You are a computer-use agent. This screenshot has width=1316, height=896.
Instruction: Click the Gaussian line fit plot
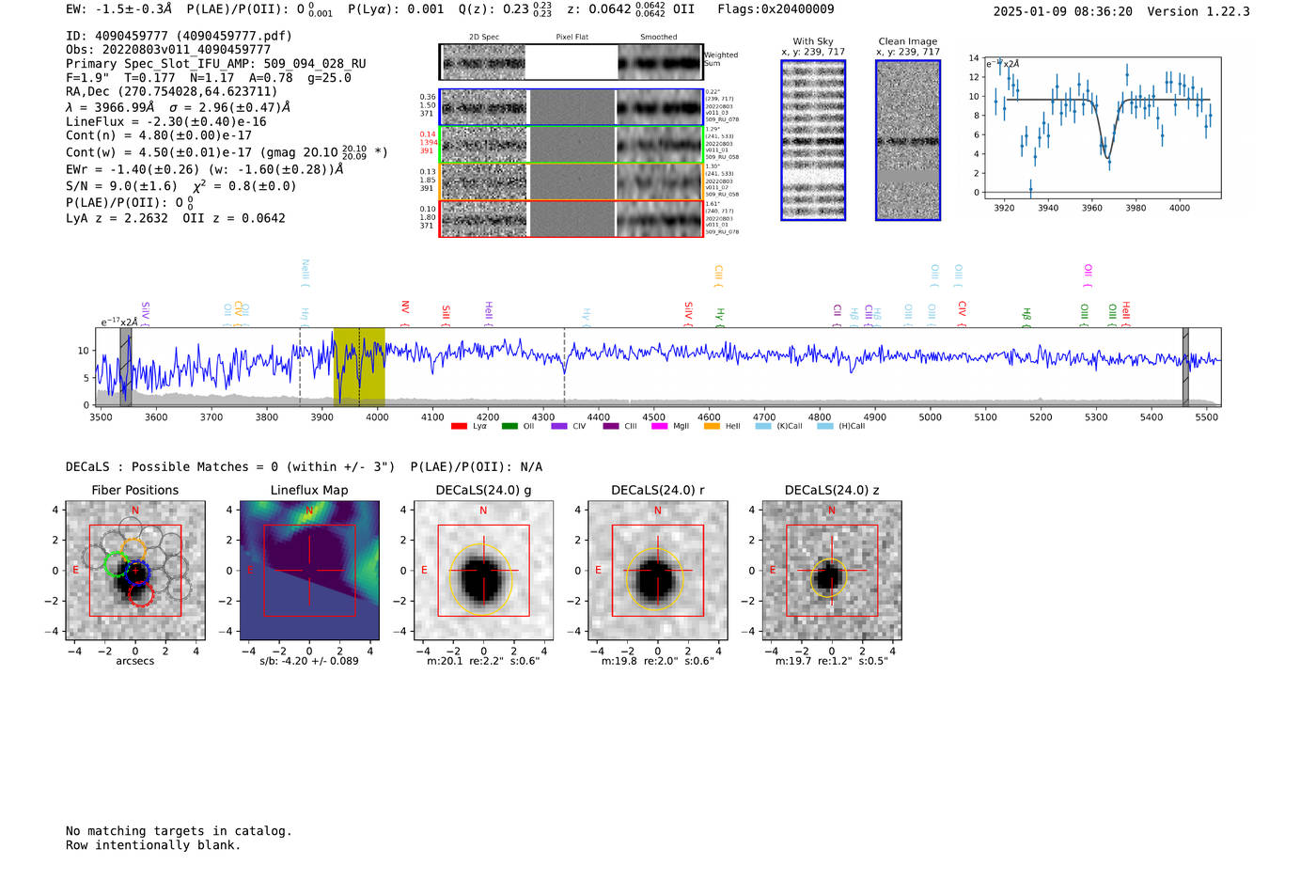(x=1102, y=128)
